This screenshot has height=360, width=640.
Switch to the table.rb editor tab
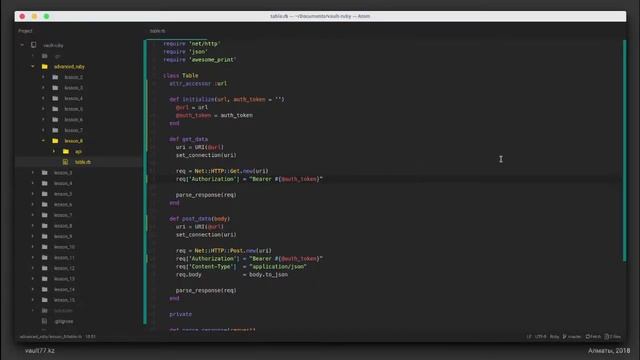pos(158,31)
